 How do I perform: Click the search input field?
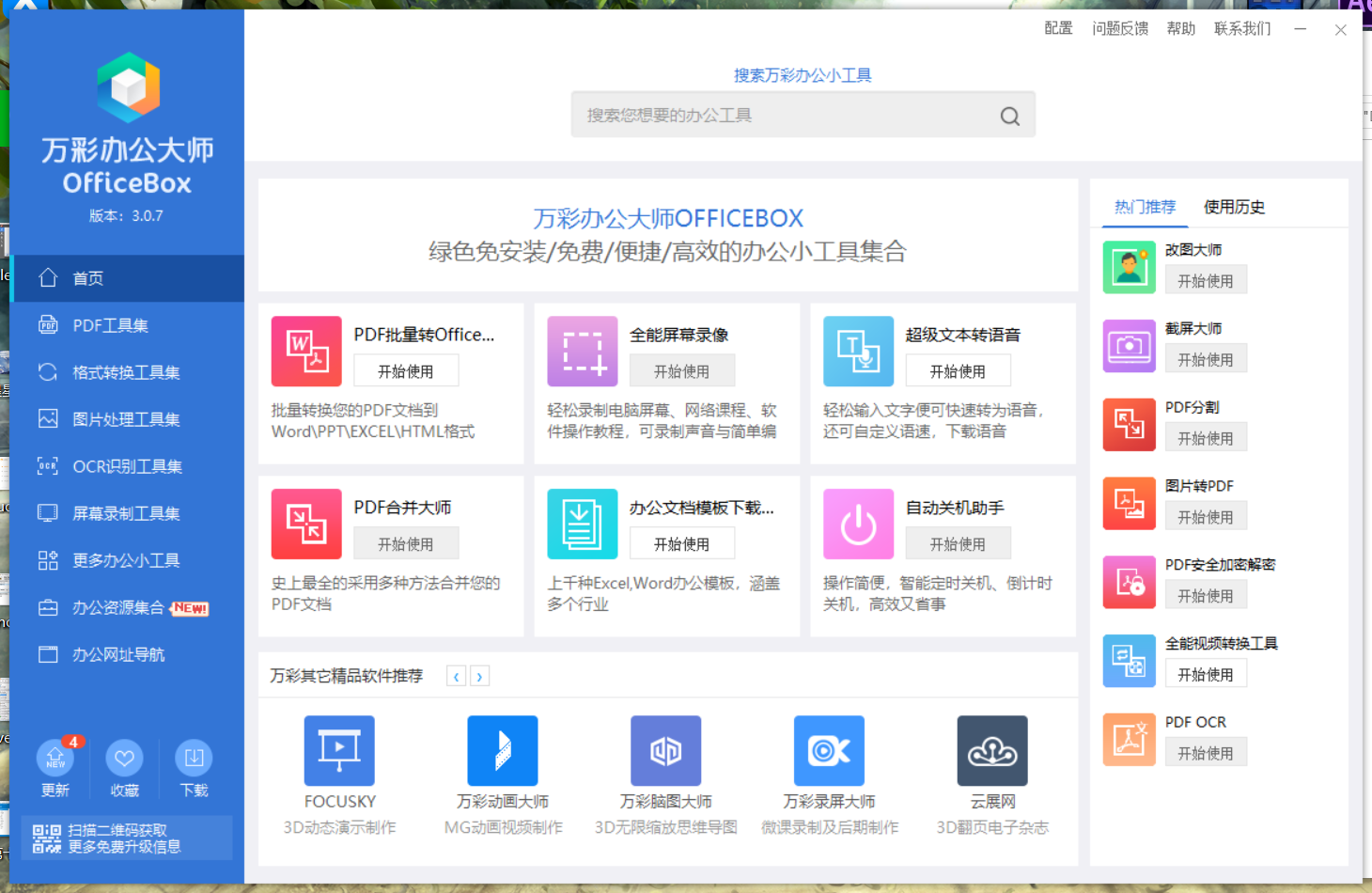[803, 115]
